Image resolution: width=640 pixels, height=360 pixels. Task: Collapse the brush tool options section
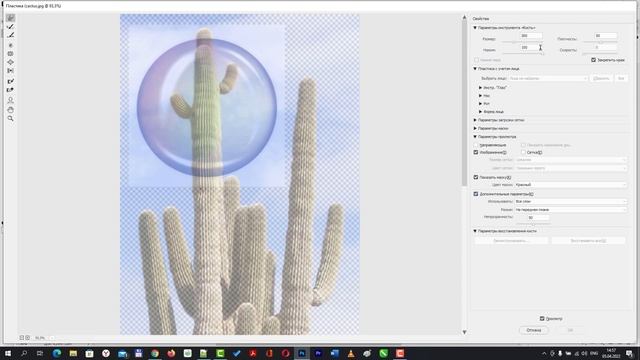coord(475,28)
